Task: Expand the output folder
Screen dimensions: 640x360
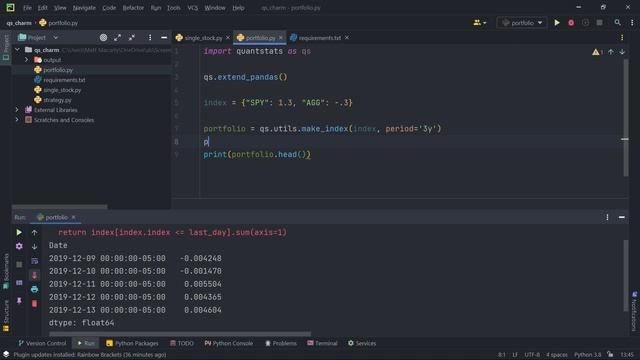Action: (x=27, y=60)
